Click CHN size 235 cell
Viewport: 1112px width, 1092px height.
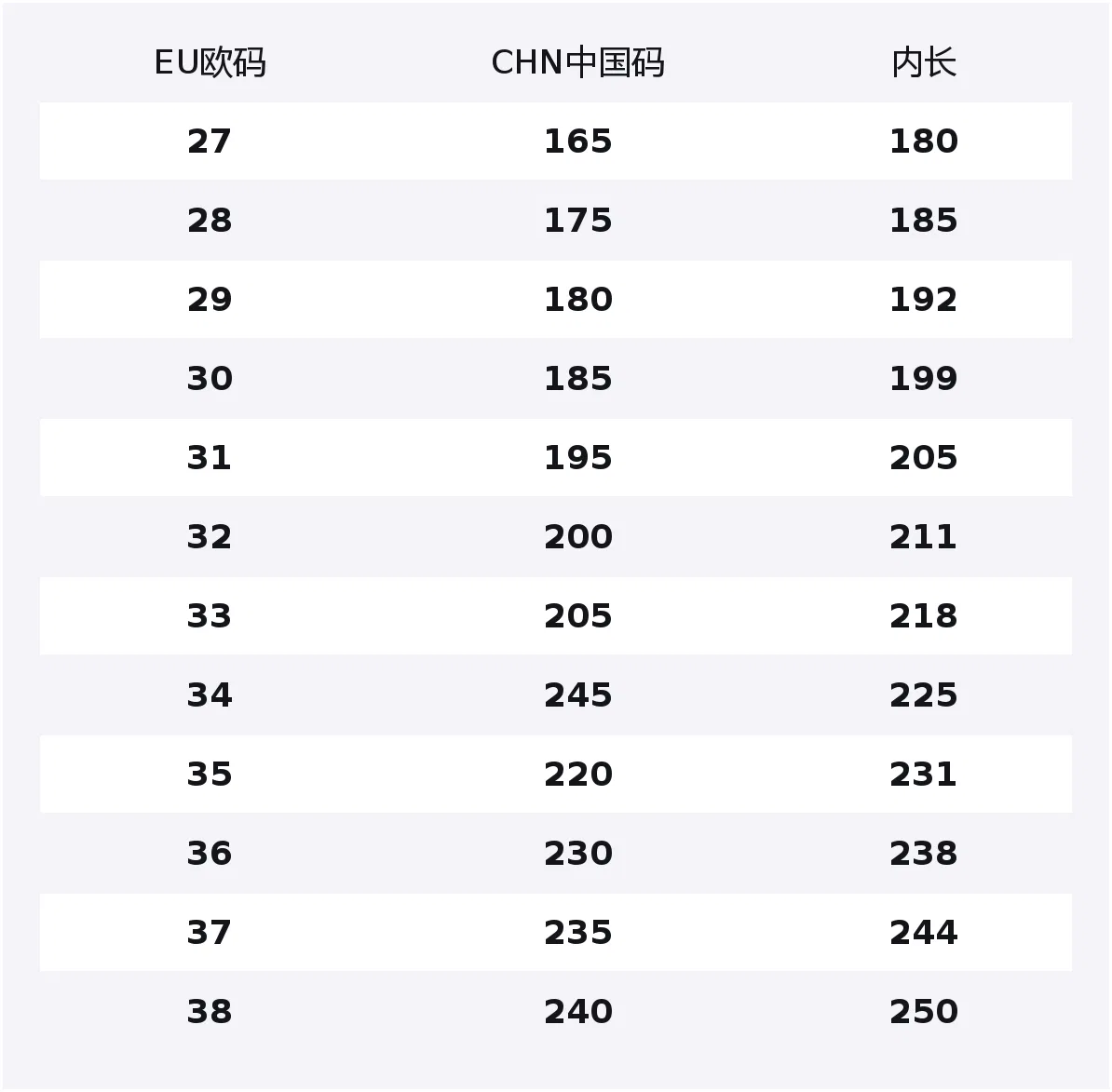[x=578, y=932]
